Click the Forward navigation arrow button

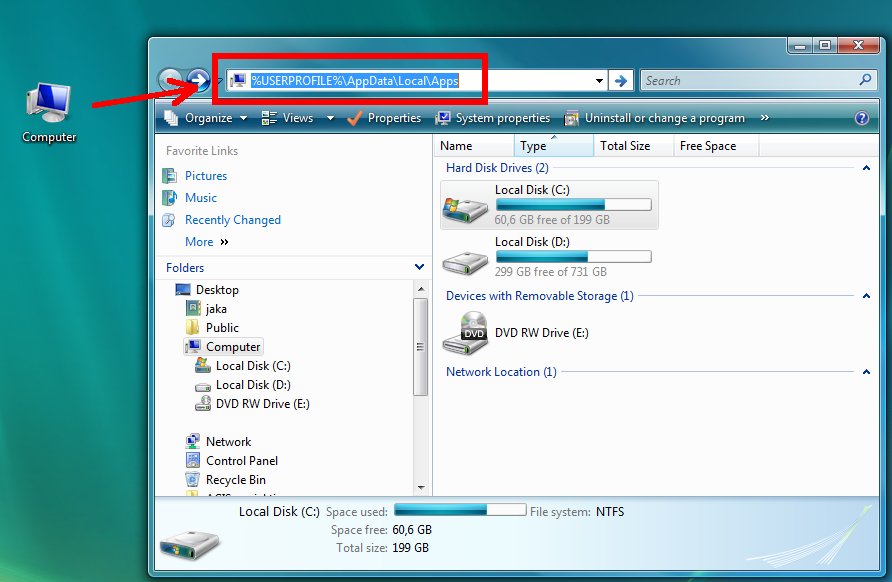click(x=198, y=80)
